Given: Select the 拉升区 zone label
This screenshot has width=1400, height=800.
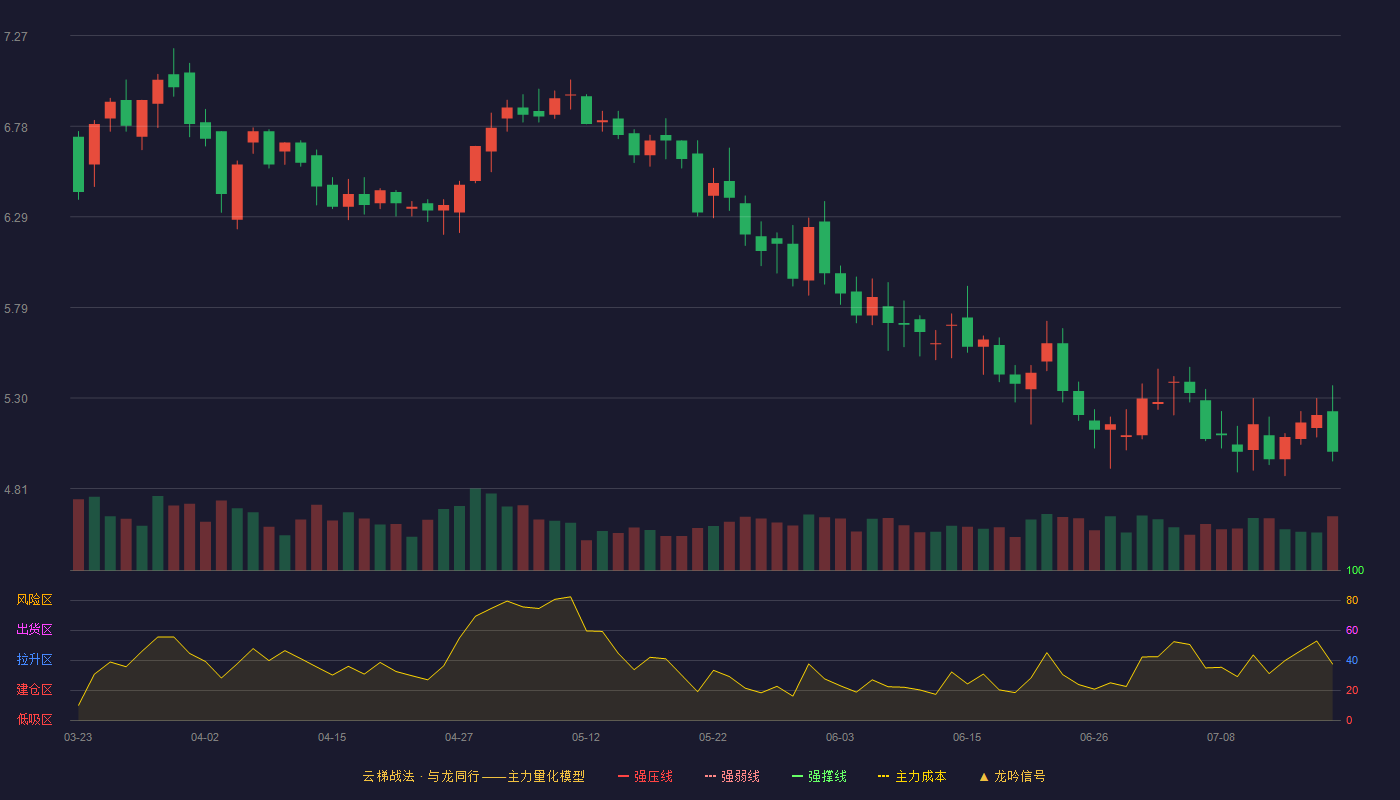Looking at the screenshot, I should (34, 660).
